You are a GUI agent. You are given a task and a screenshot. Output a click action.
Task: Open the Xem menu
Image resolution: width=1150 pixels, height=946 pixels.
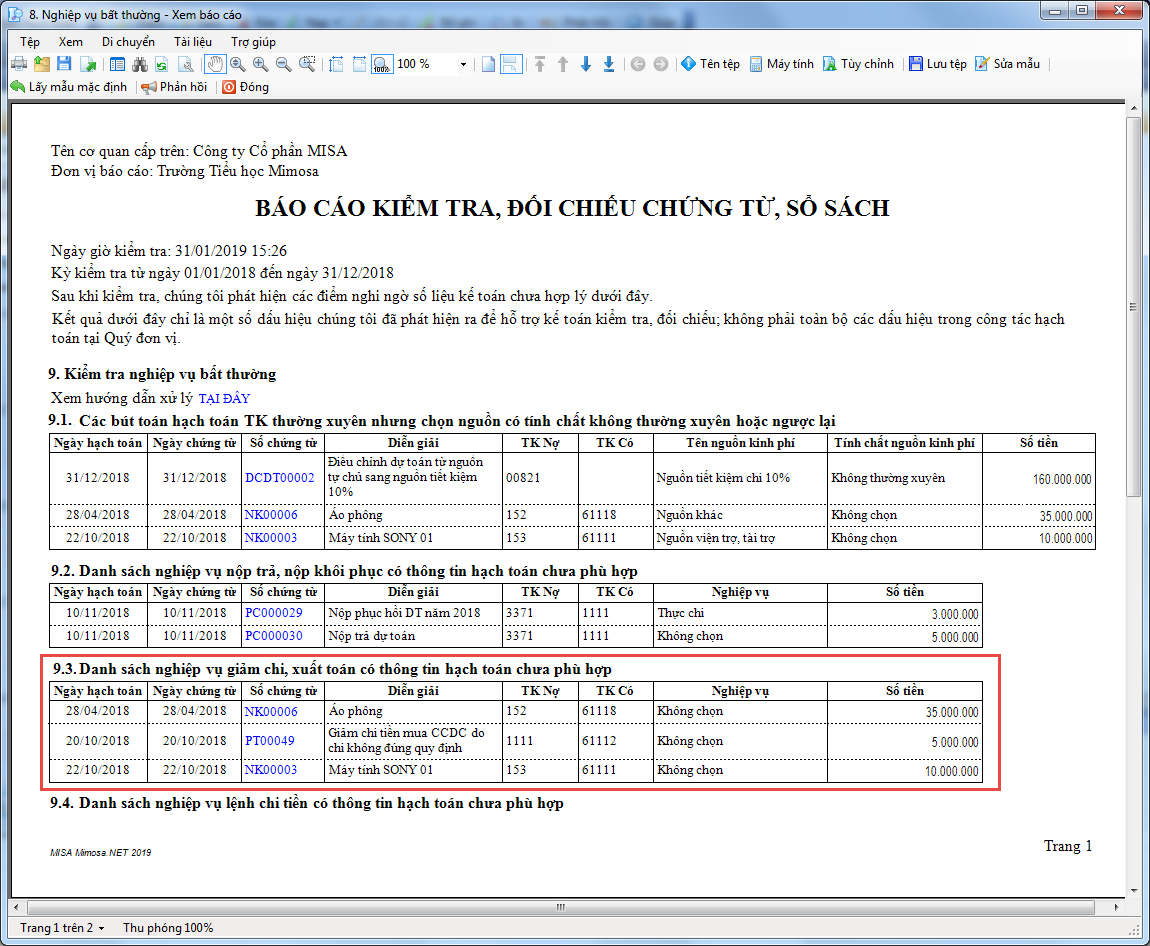(x=70, y=42)
